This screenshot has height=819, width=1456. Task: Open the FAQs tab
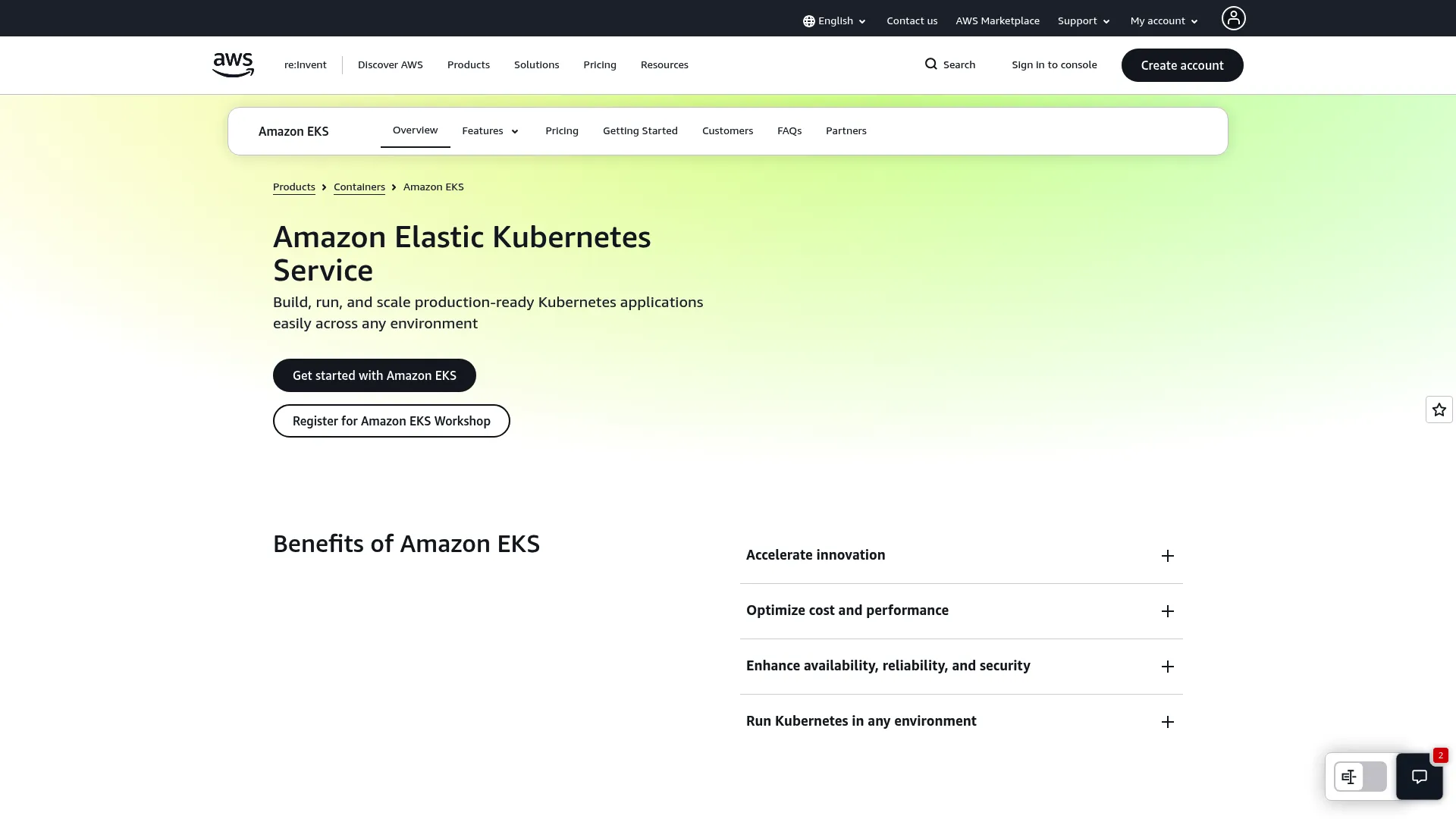pos(789,131)
